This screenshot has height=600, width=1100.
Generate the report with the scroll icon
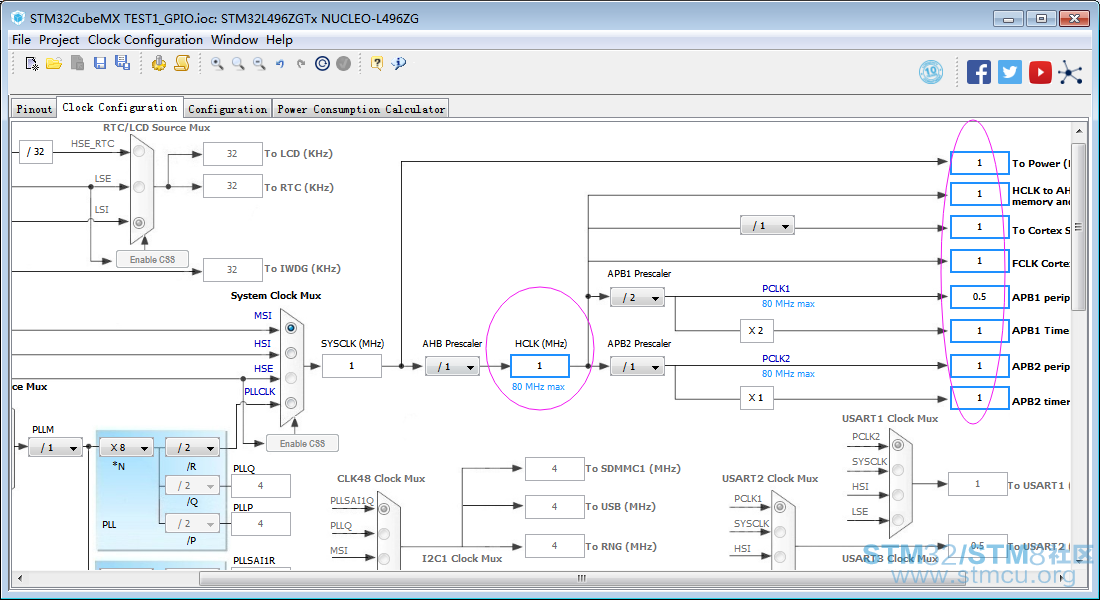[182, 64]
